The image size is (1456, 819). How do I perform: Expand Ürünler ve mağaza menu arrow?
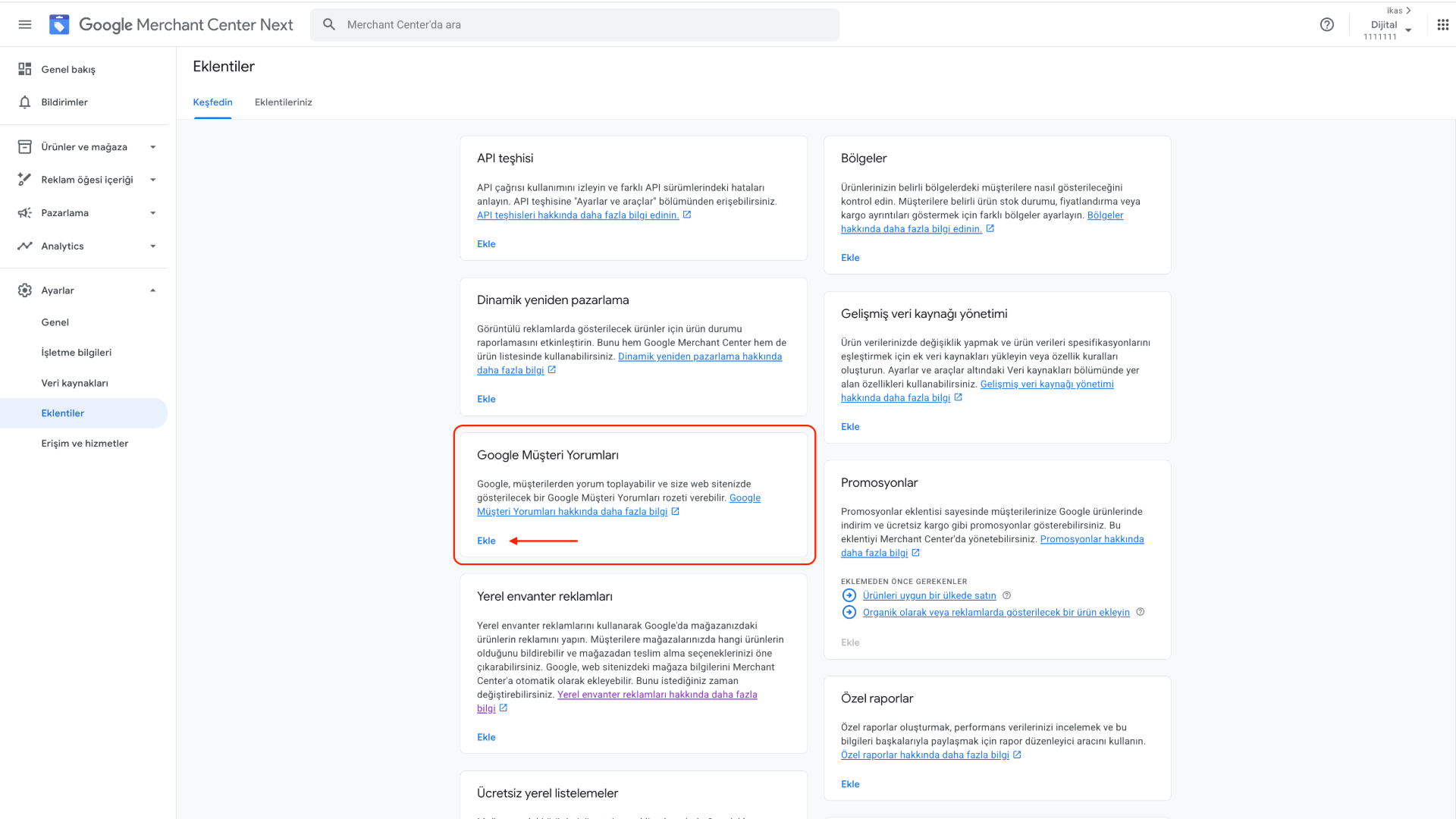coord(153,147)
